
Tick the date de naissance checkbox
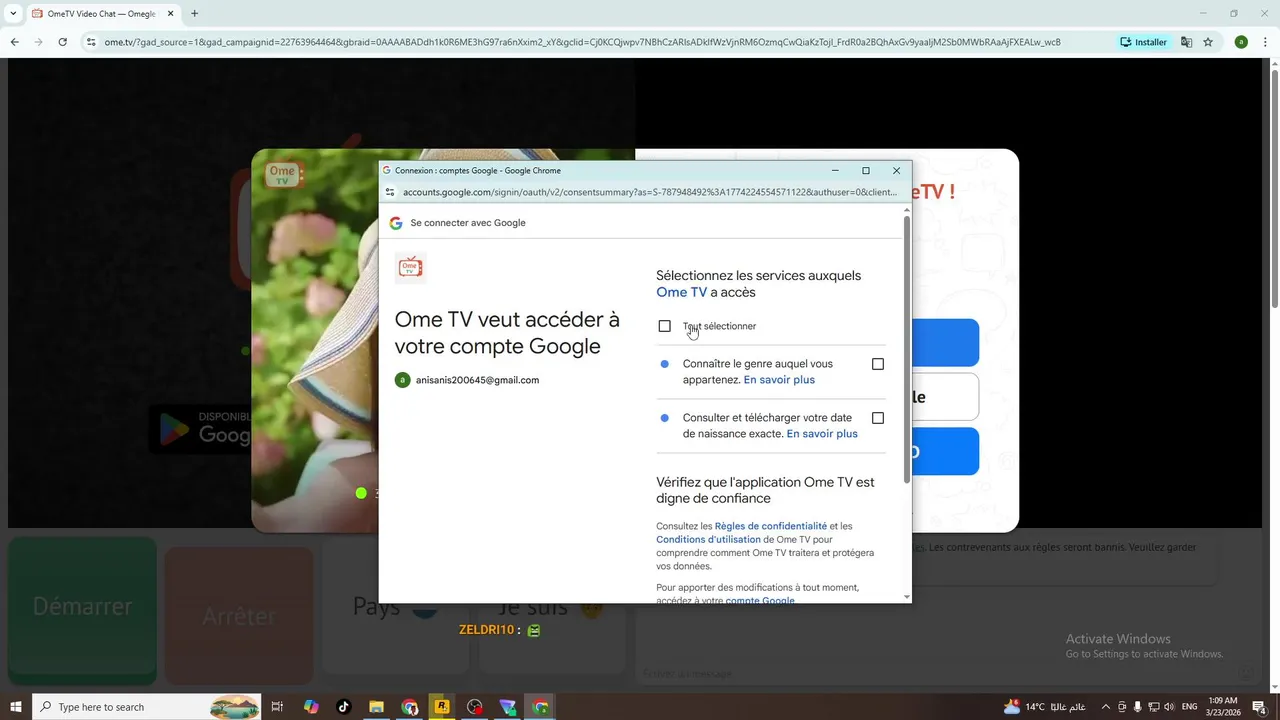(x=878, y=418)
